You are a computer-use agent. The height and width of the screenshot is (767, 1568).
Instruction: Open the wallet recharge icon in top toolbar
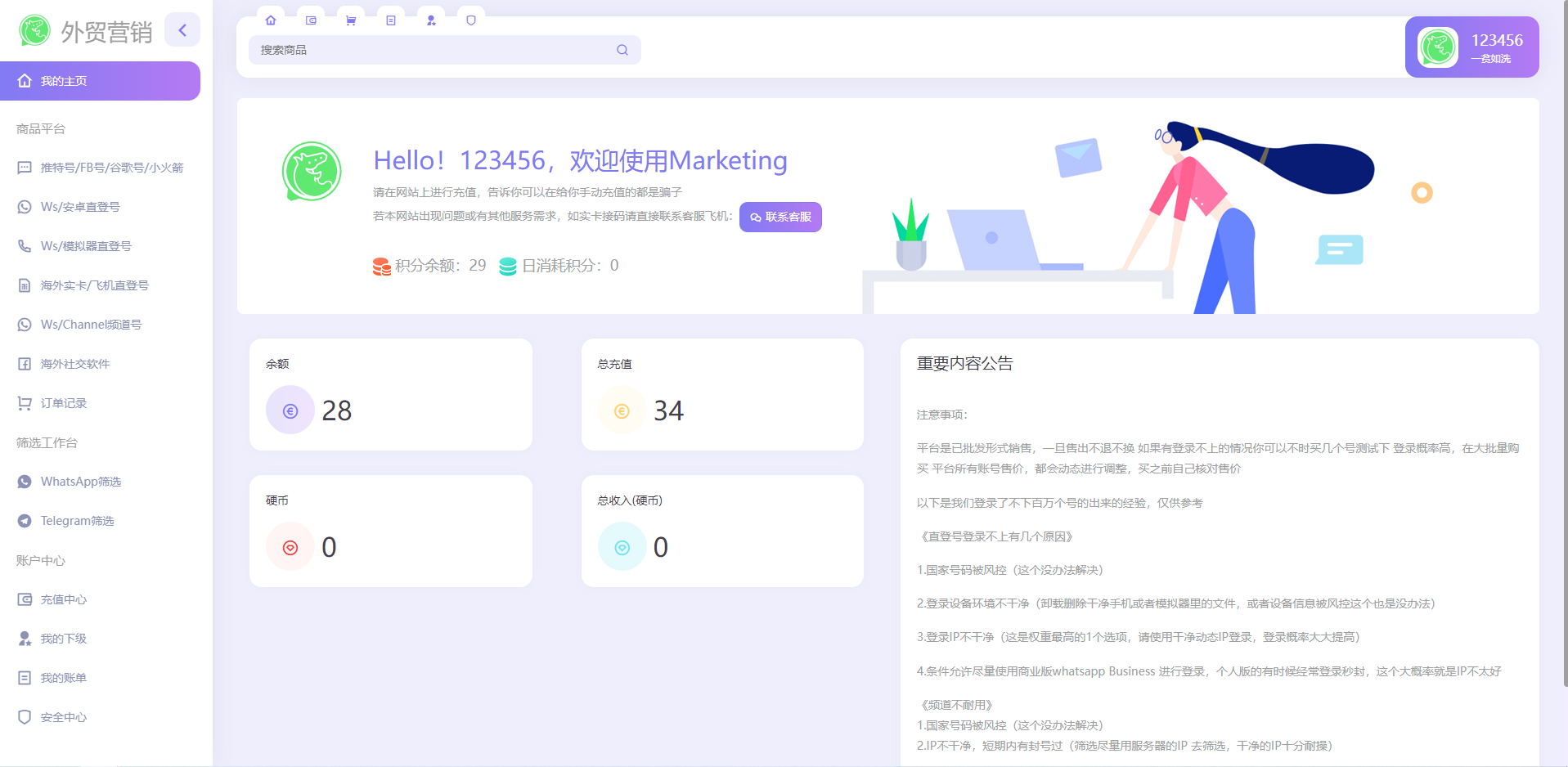311,20
